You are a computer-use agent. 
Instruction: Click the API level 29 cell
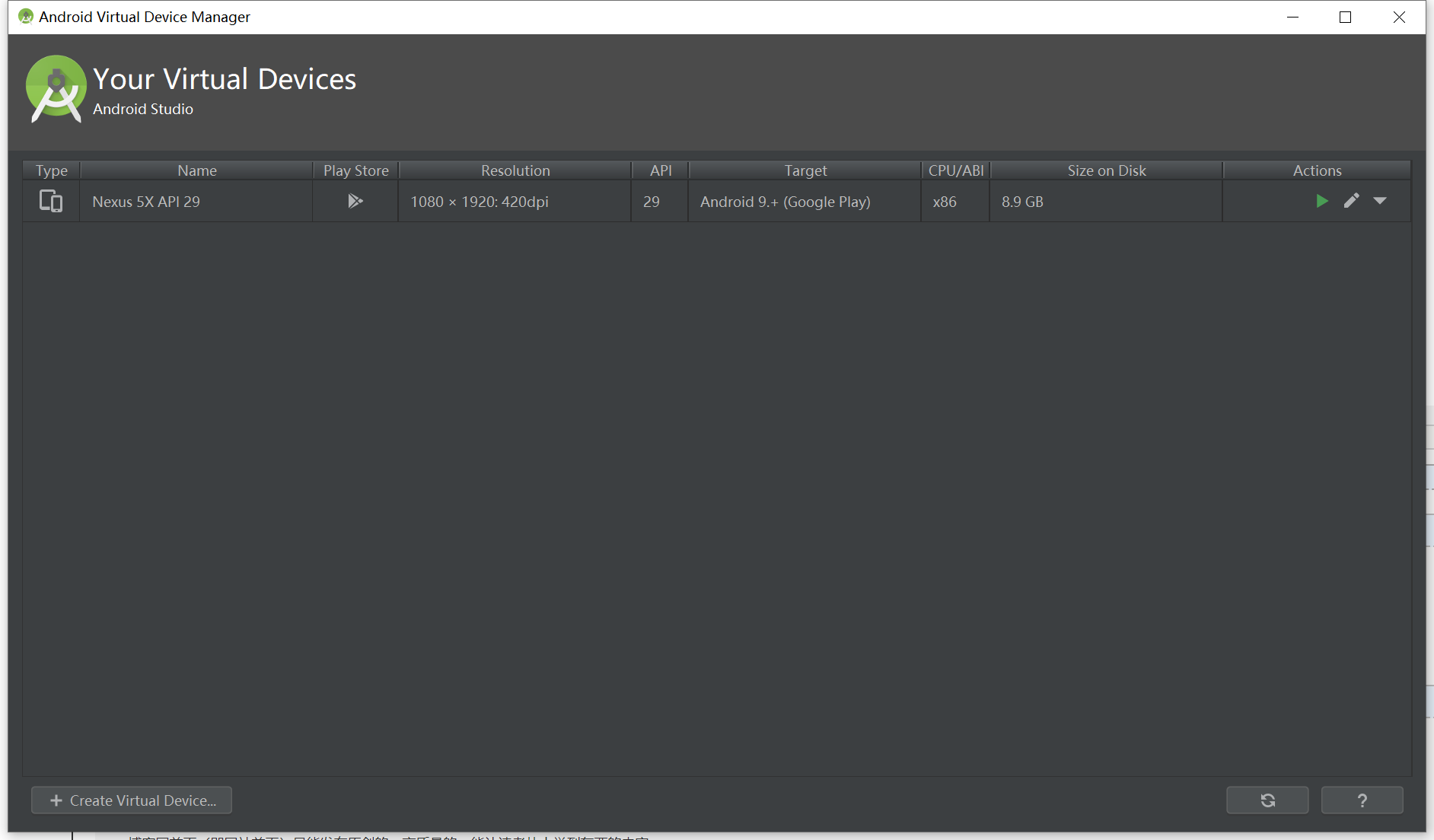pos(660,202)
